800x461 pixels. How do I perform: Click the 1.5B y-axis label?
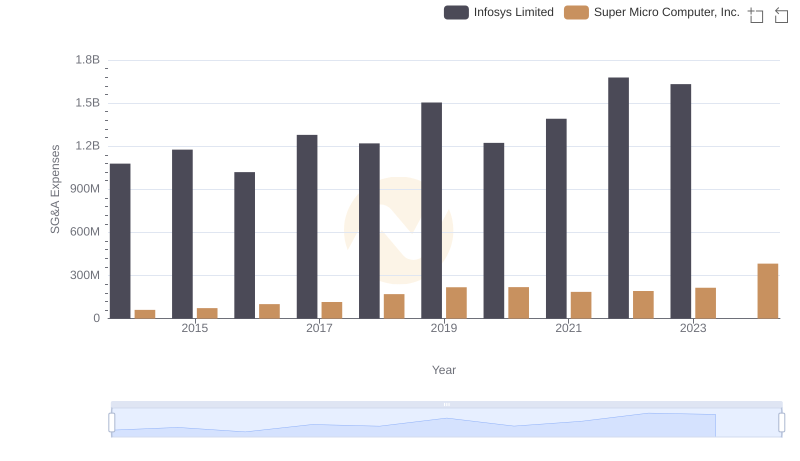(x=88, y=103)
